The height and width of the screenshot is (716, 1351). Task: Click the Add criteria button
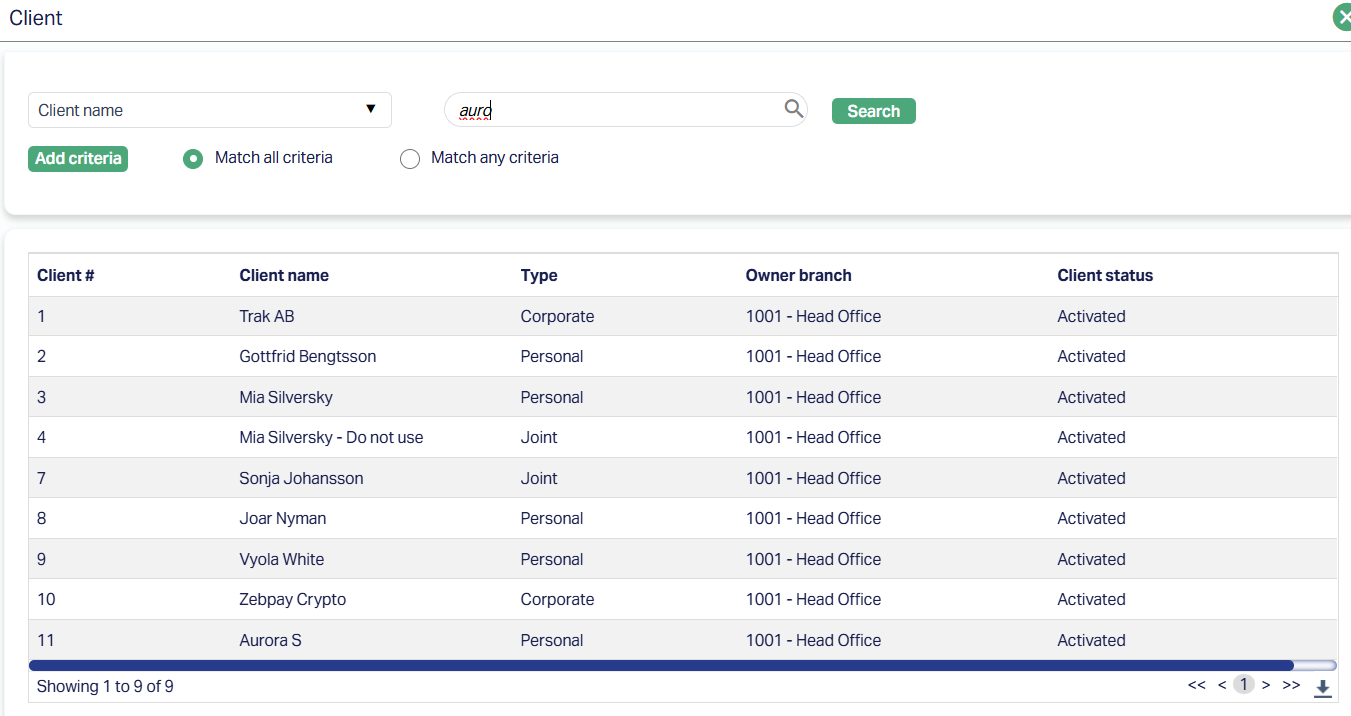[78, 159]
